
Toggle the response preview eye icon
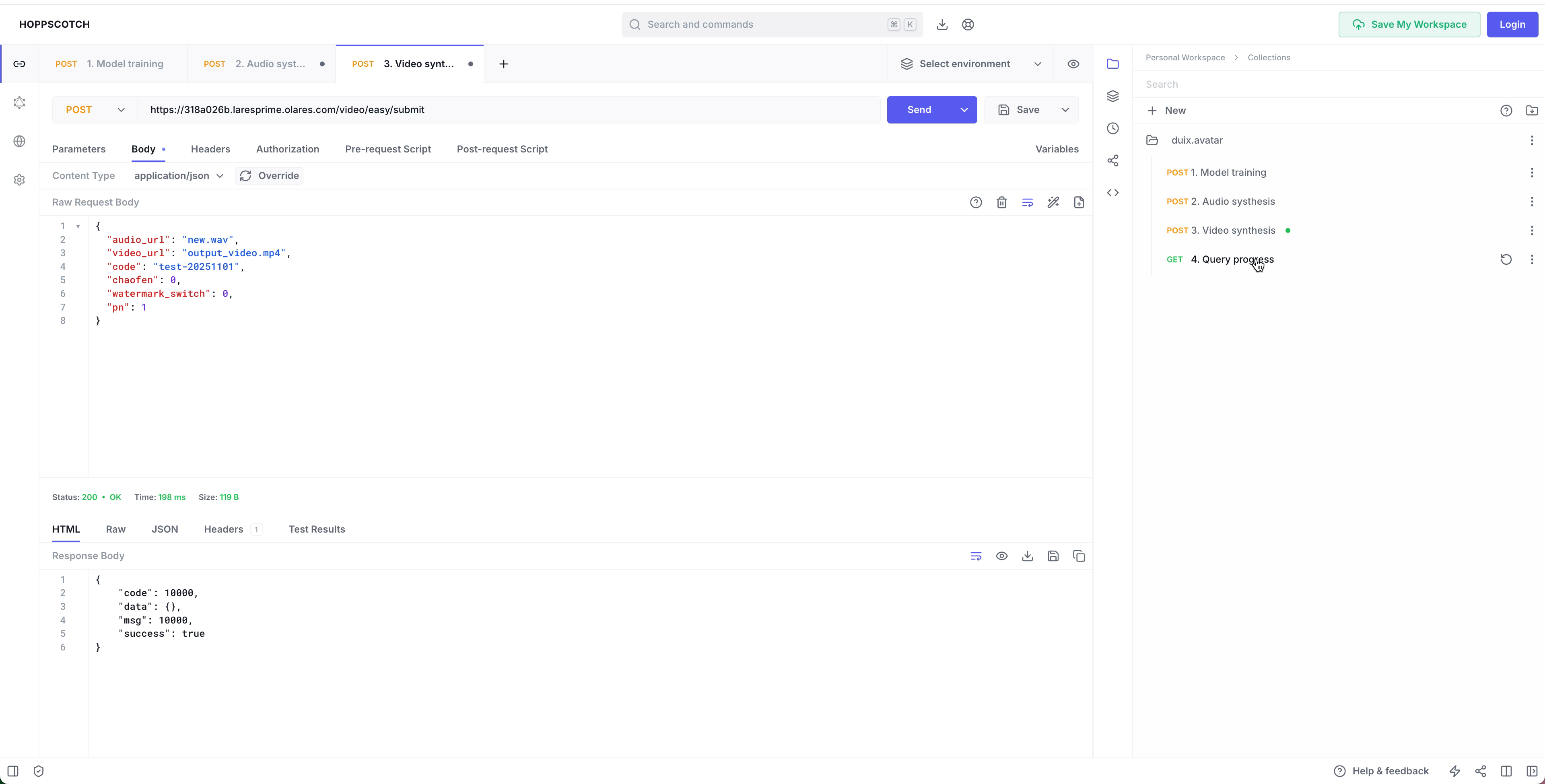pyautogui.click(x=1001, y=556)
